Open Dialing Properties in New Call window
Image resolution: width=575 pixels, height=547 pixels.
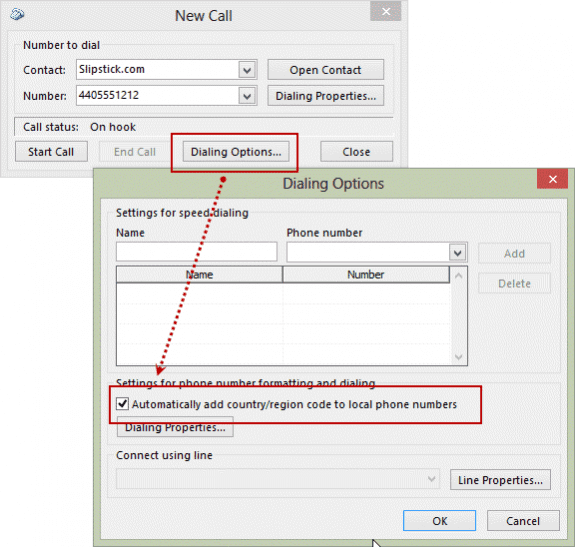coord(326,96)
